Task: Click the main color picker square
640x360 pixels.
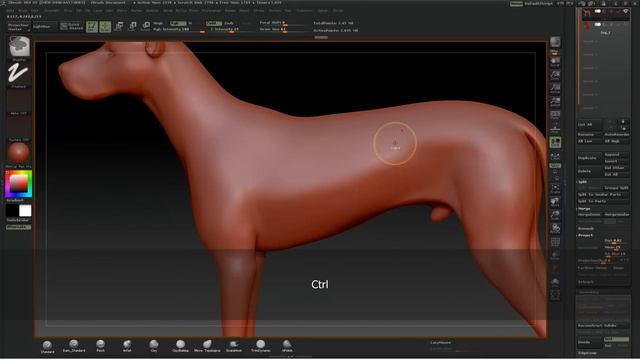Action: 19,184
